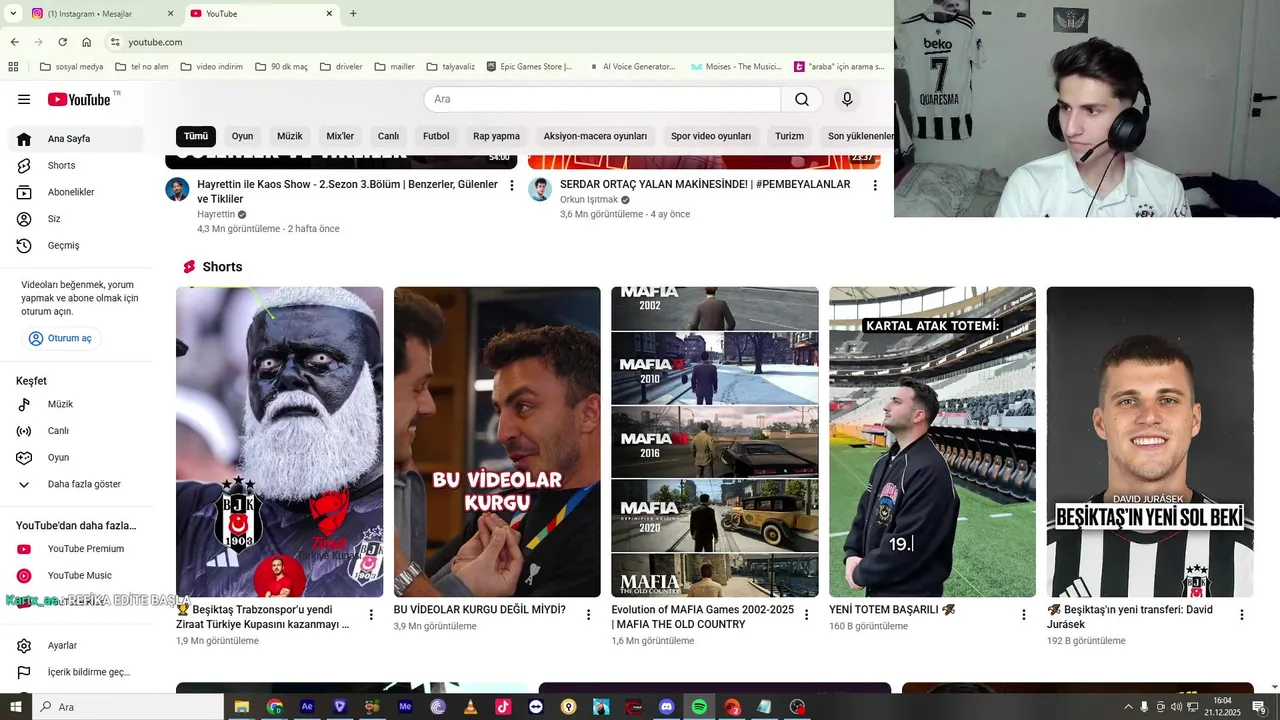The width and height of the screenshot is (1280, 720).
Task: Open the YouTube hamburger guide menu
Action: click(24, 99)
